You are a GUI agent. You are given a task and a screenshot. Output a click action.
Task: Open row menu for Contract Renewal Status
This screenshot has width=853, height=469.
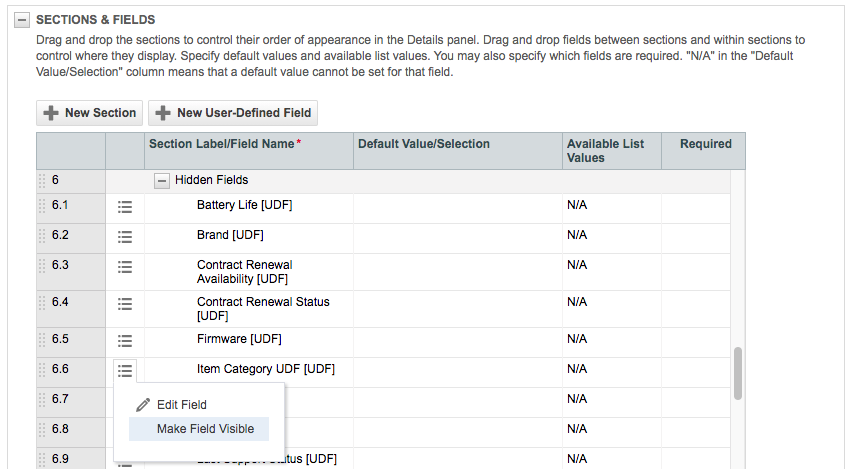(x=125, y=304)
